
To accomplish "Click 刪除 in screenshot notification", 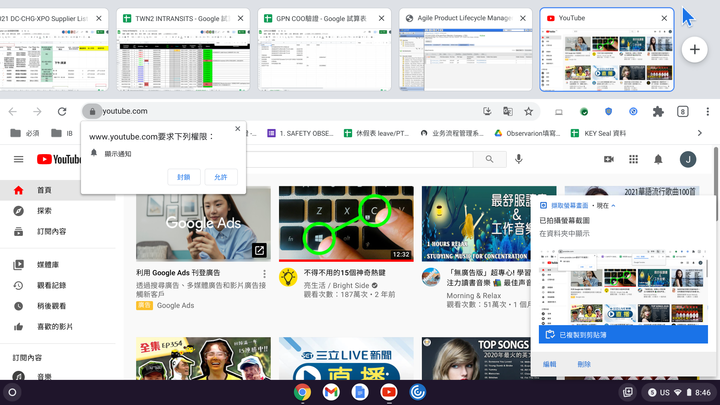I will coord(584,364).
